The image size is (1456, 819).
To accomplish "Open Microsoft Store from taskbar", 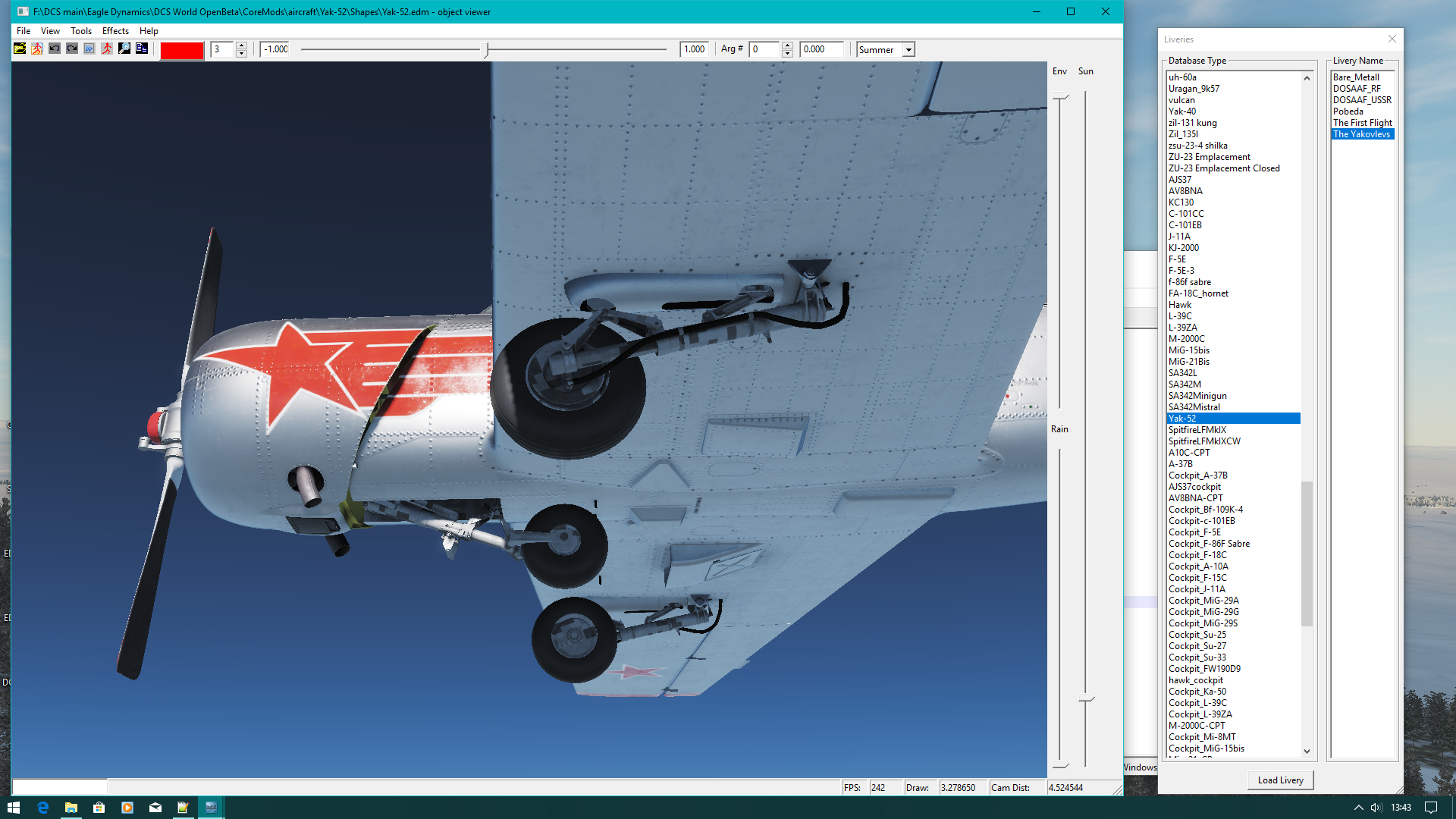I will 99,808.
